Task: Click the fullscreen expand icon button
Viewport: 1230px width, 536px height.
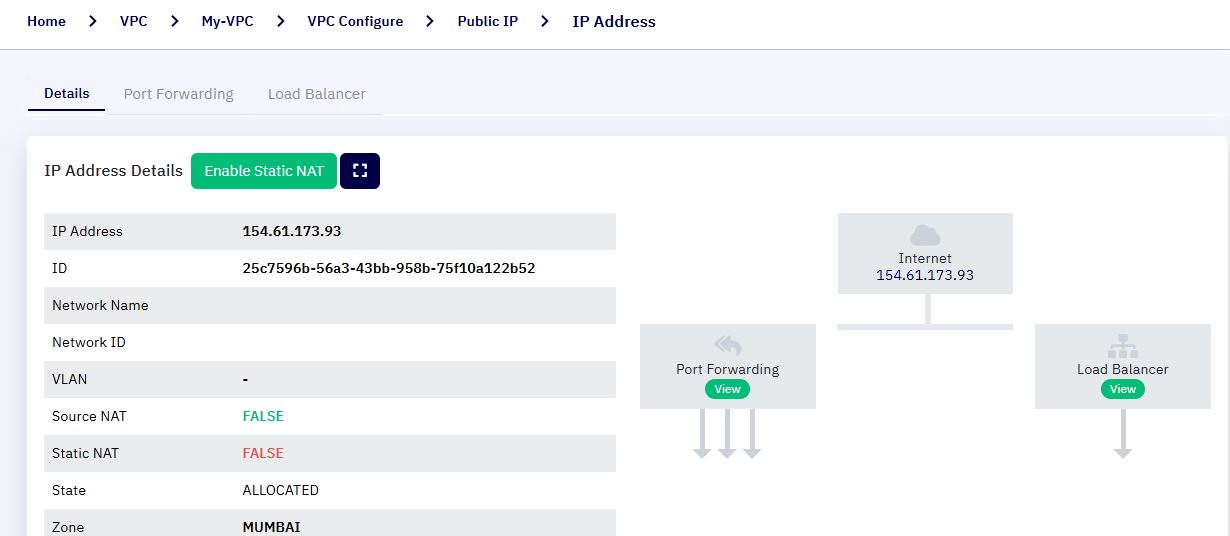Action: click(x=360, y=171)
